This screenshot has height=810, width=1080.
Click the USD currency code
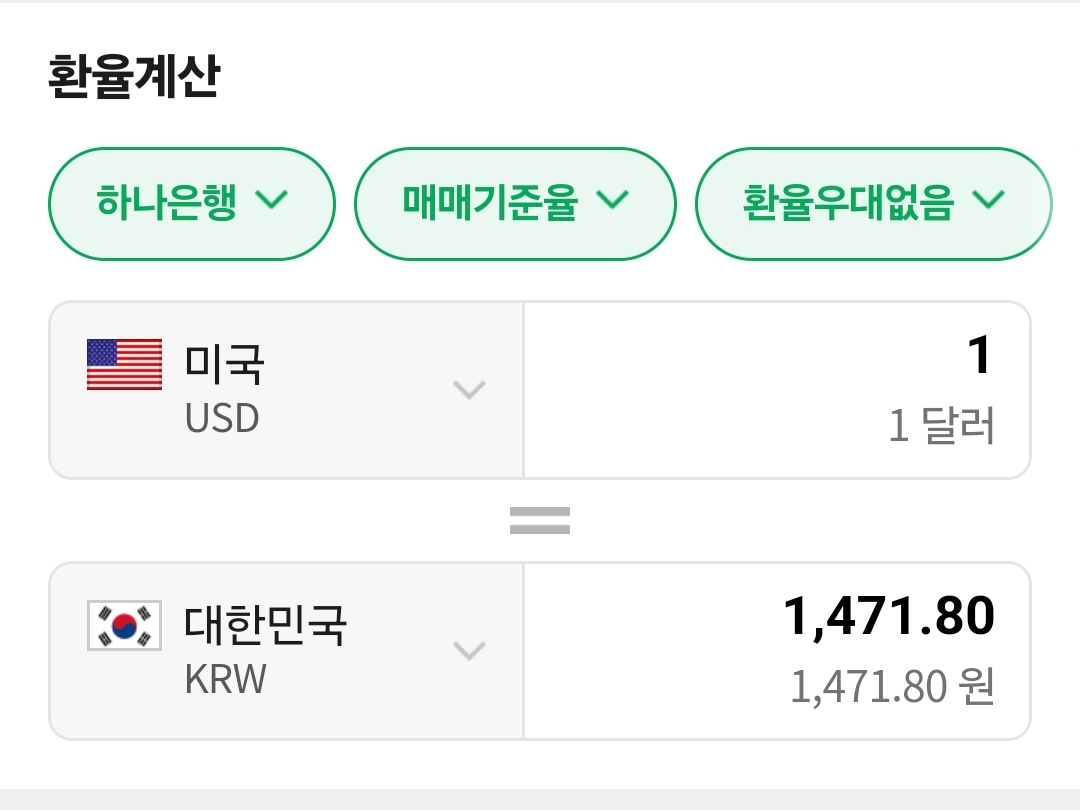click(222, 419)
